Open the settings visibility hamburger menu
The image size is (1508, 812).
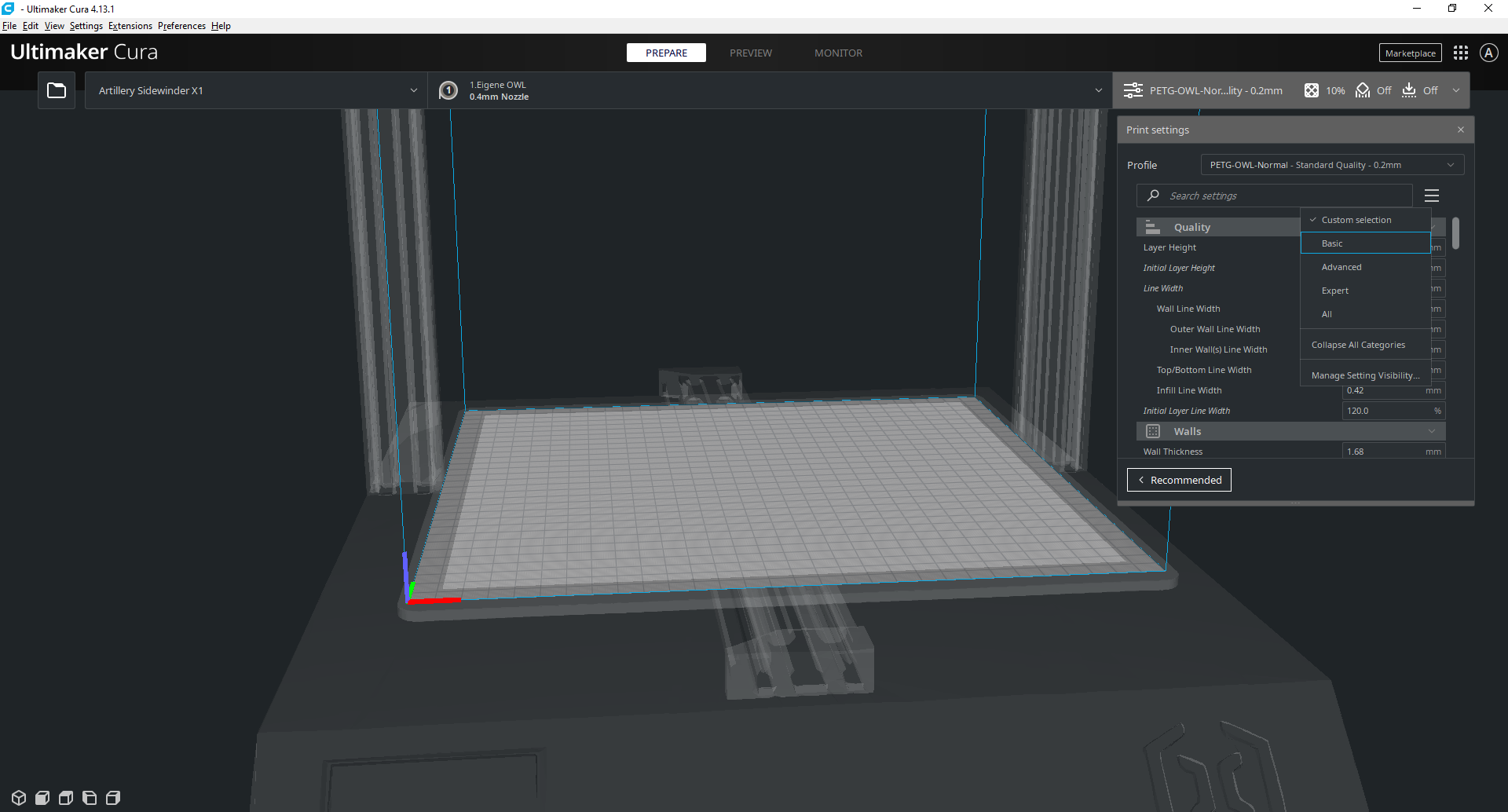(1432, 196)
